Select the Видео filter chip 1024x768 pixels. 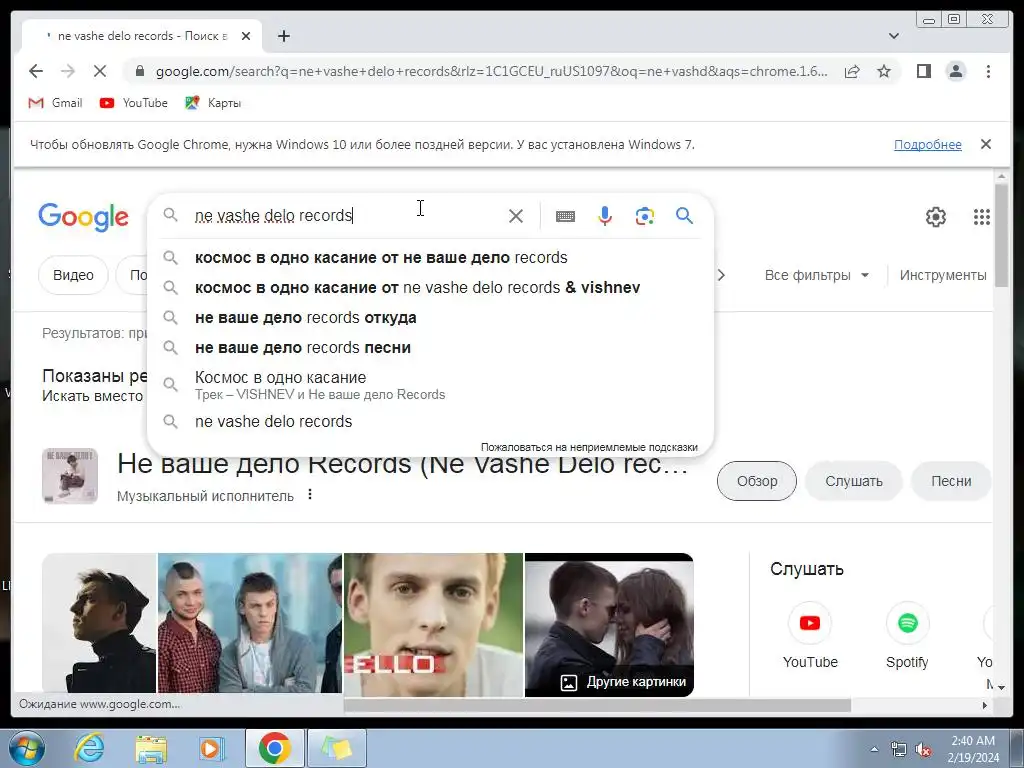click(x=73, y=275)
